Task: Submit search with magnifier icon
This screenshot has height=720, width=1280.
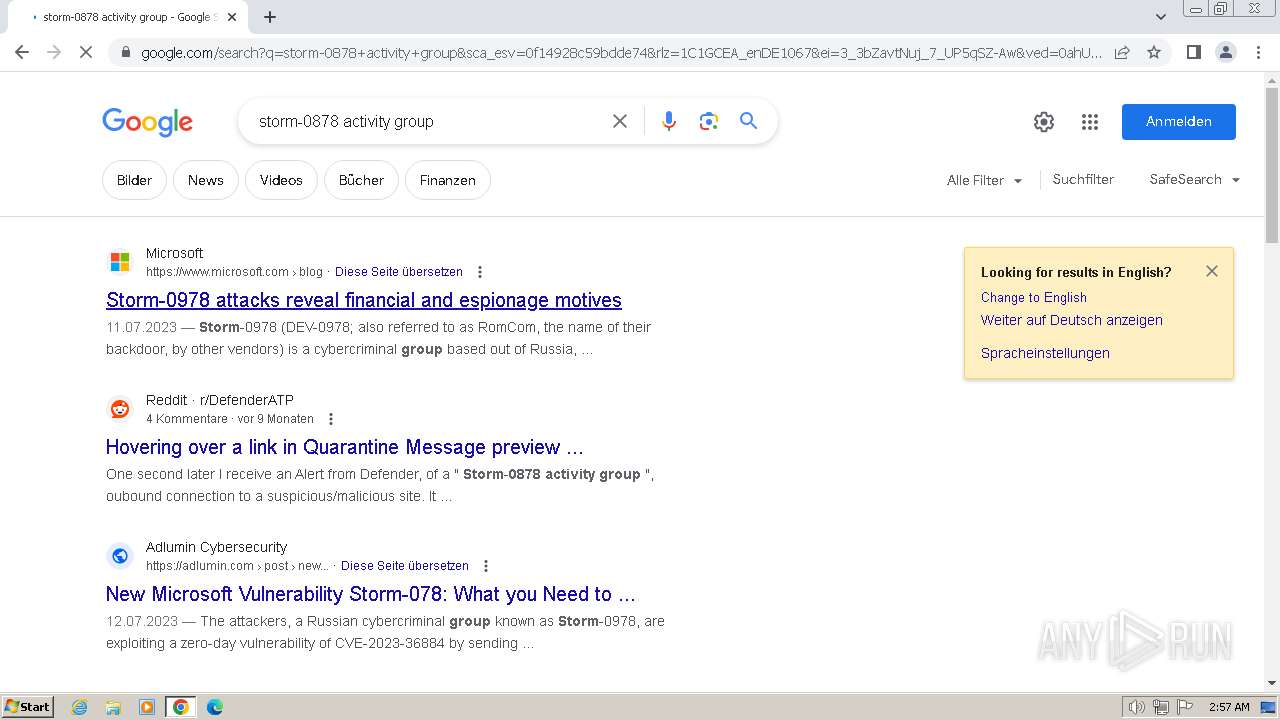Action: pos(748,121)
